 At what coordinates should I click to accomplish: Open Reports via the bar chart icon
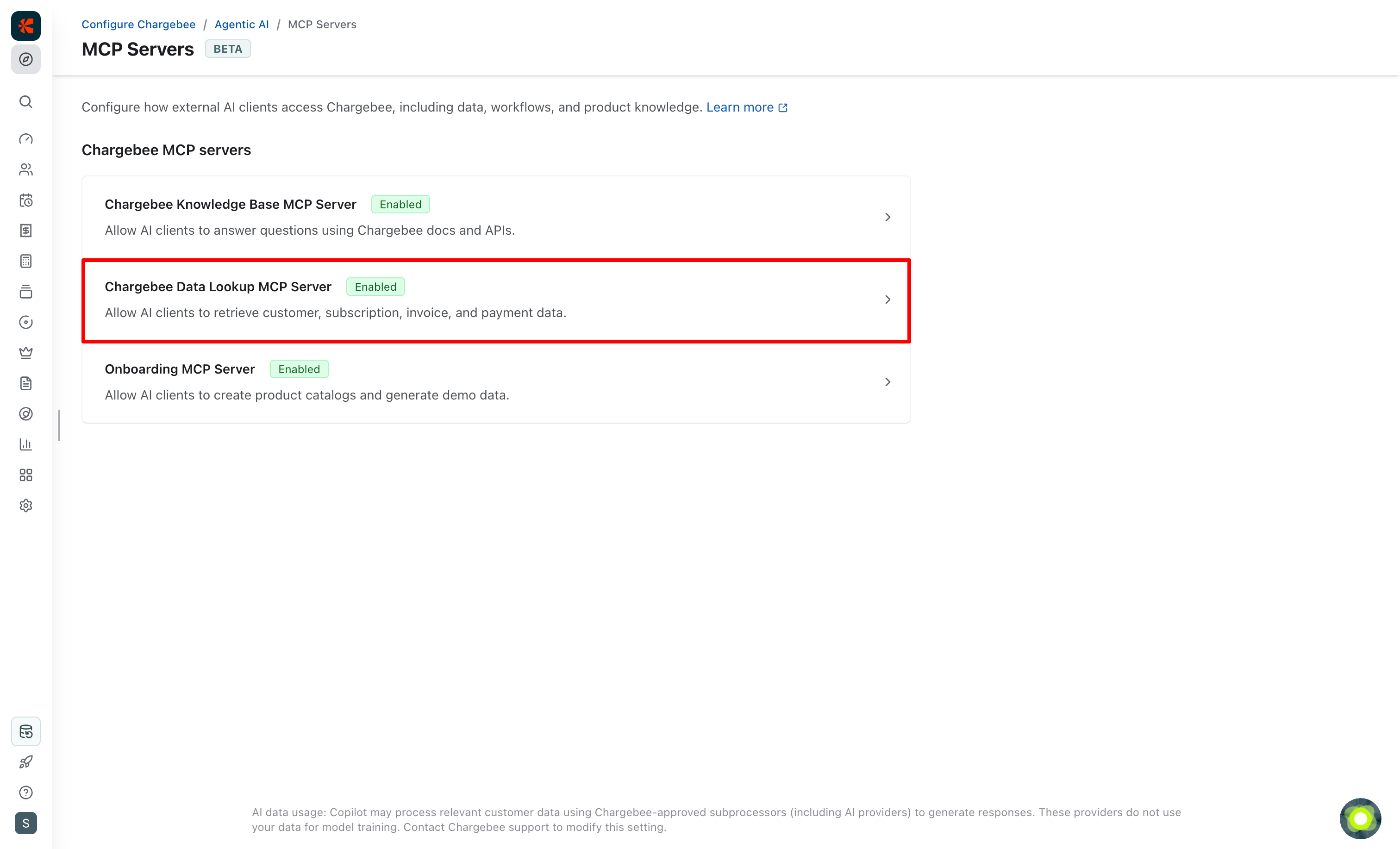[25, 444]
